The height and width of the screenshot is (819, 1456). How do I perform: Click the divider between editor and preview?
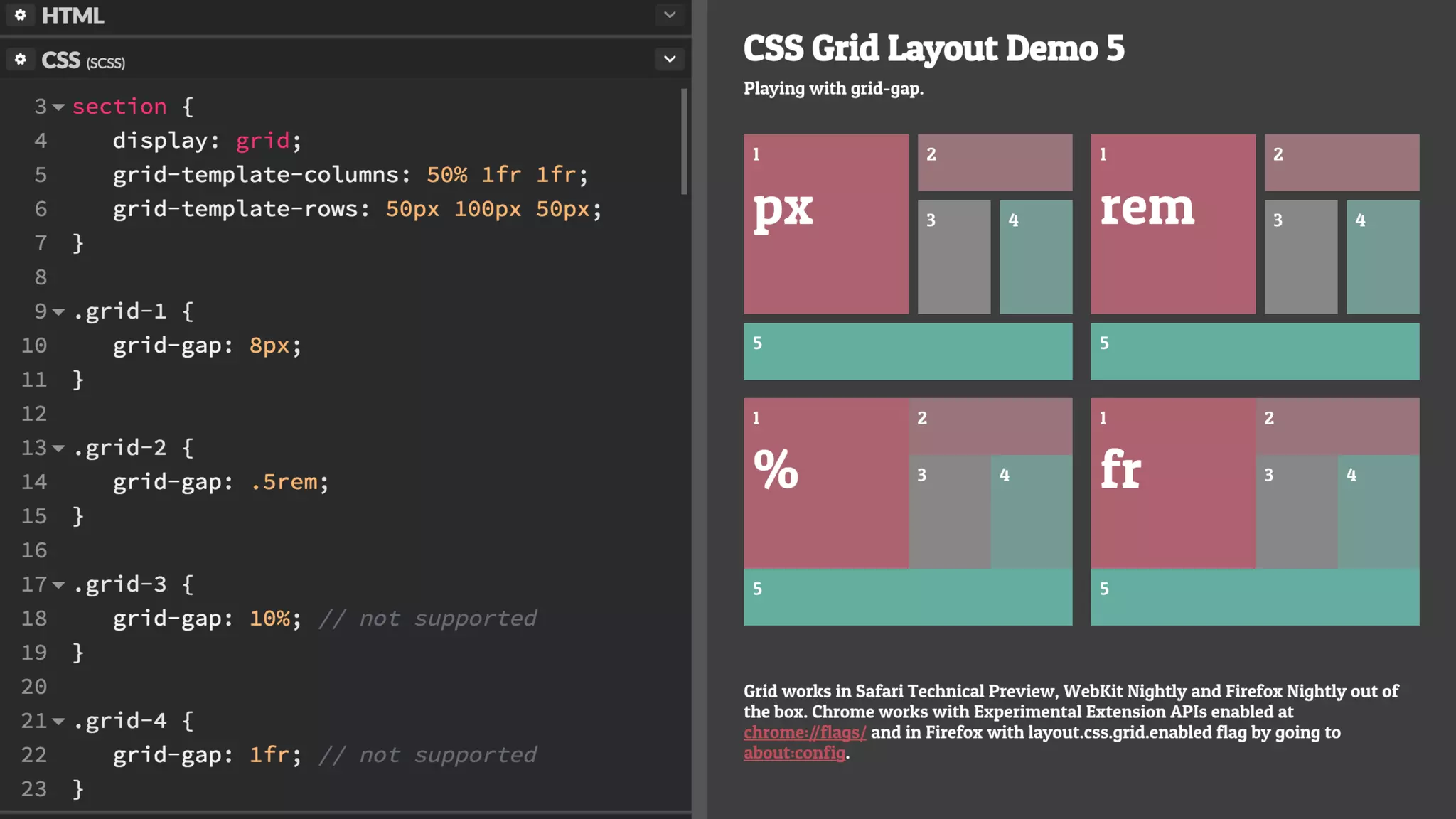(700, 409)
